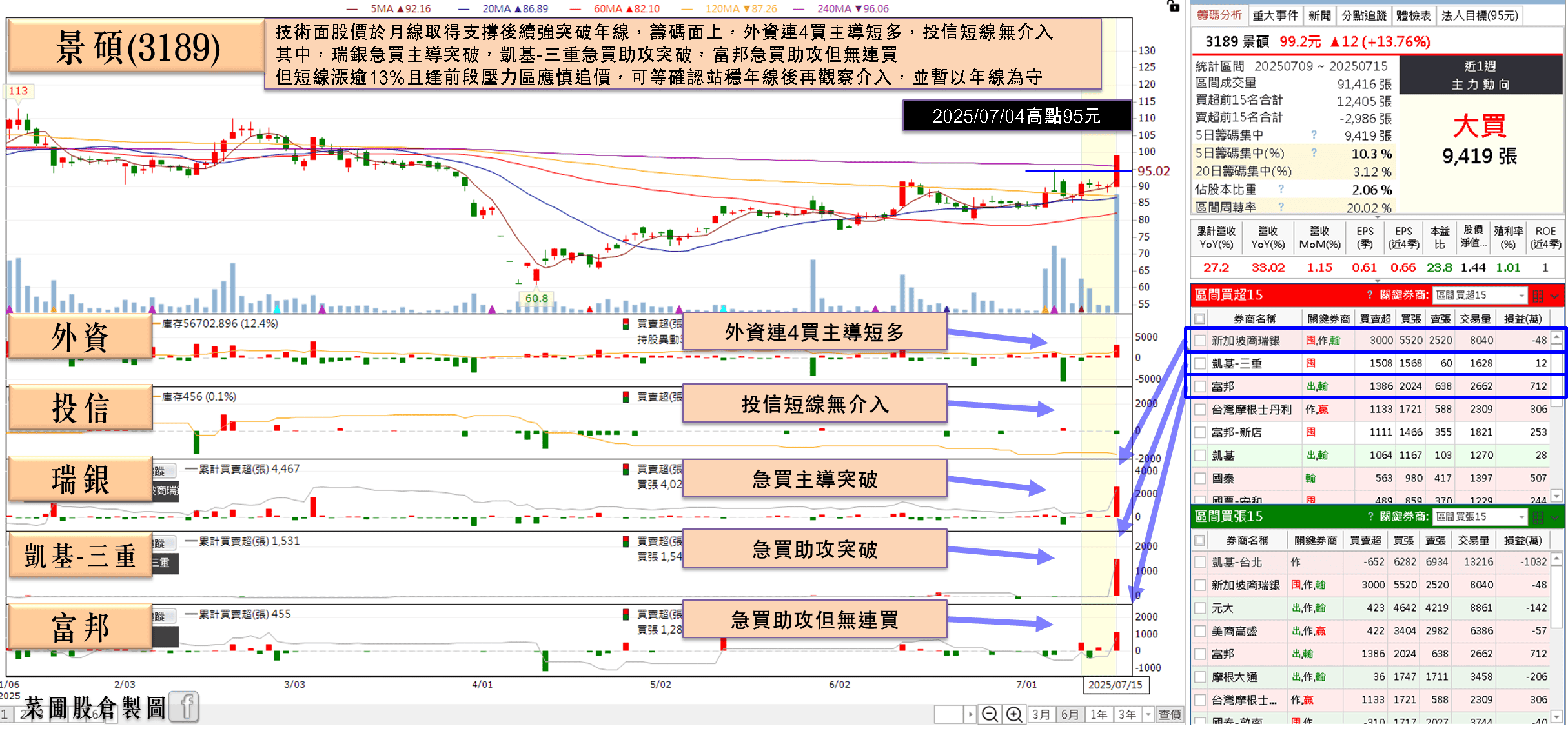Click help icon in 區間買張15 header
Screen dimensions: 1568x742
[x=1370, y=517]
